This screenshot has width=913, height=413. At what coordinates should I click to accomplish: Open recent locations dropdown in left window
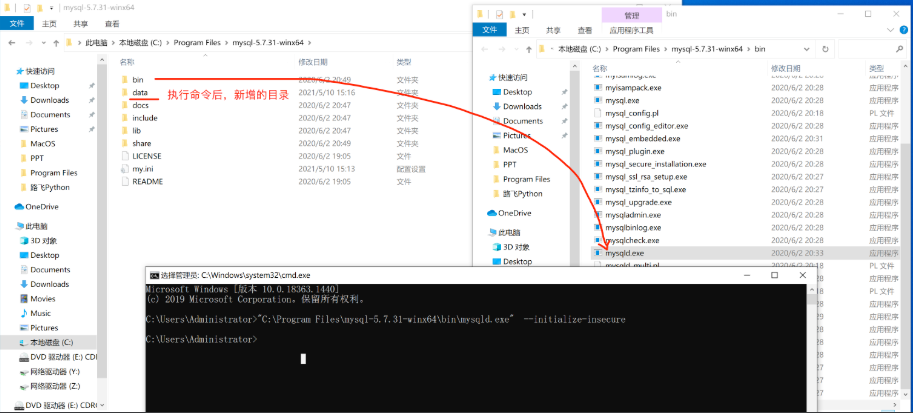click(43, 43)
